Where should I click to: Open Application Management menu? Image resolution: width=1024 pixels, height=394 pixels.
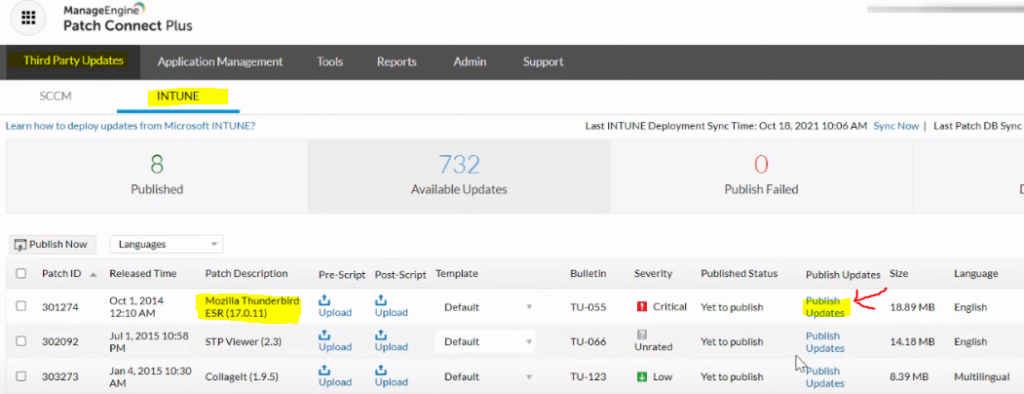coord(220,61)
